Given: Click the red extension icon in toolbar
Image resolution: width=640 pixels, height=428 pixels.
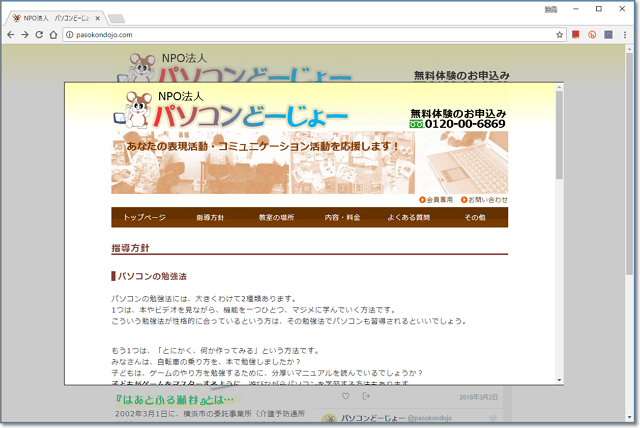Looking at the screenshot, I should (x=577, y=34).
